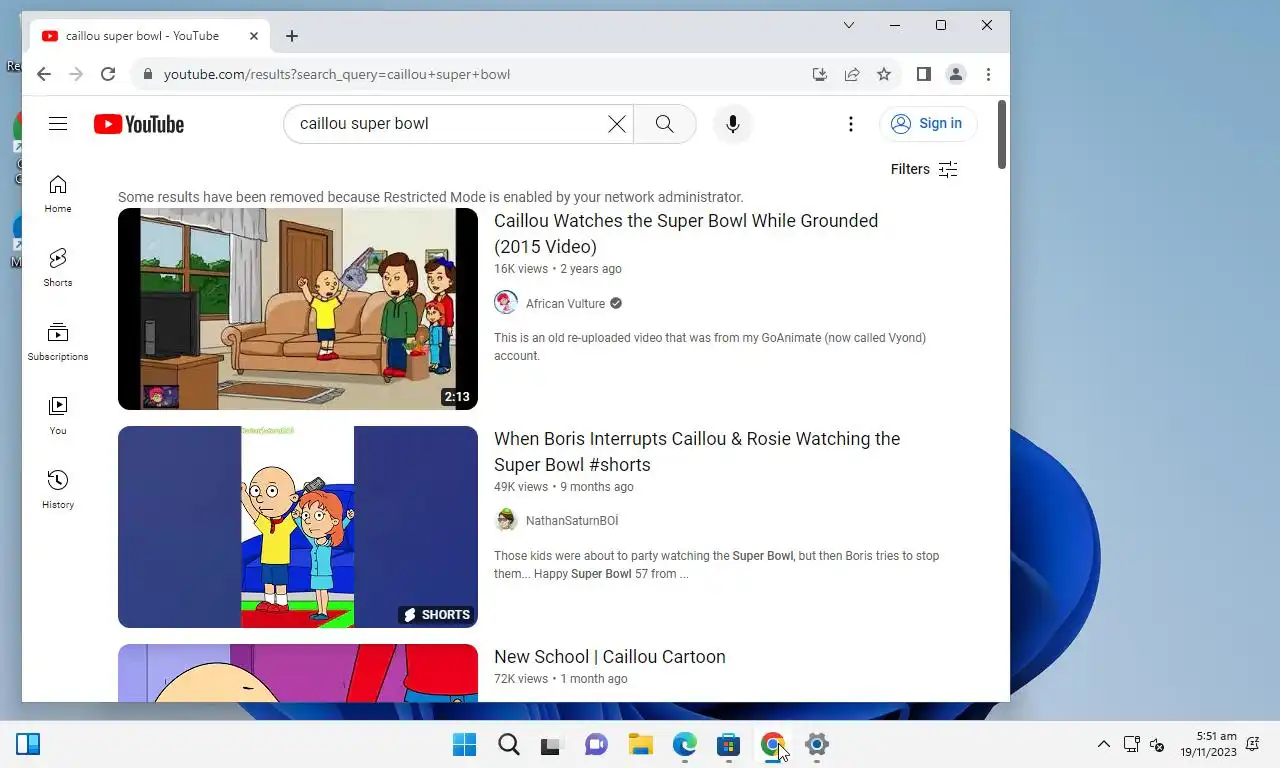
Task: Open Shorts in sidebar
Action: pos(58,268)
